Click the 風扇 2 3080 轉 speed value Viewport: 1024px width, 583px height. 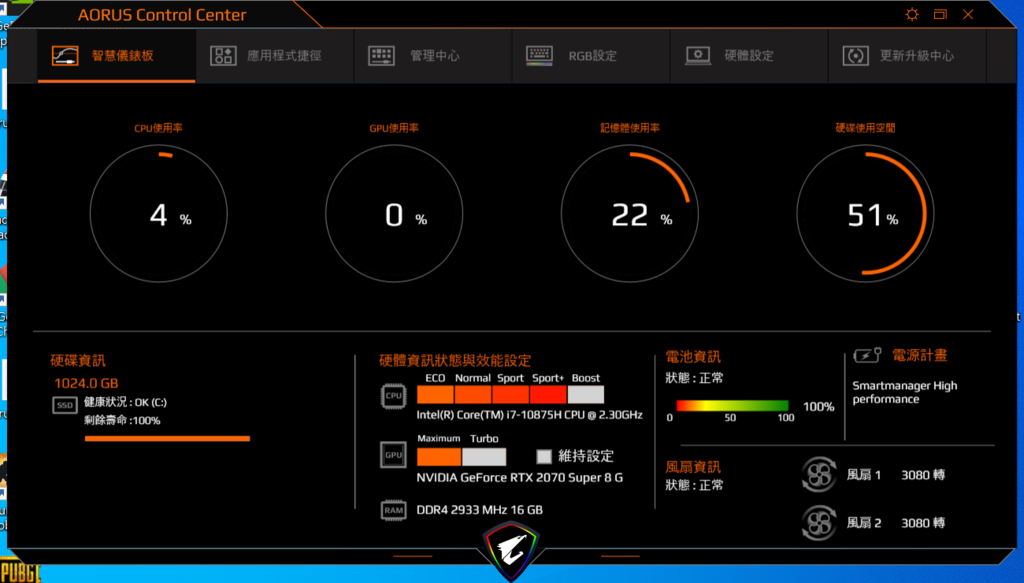tap(923, 523)
